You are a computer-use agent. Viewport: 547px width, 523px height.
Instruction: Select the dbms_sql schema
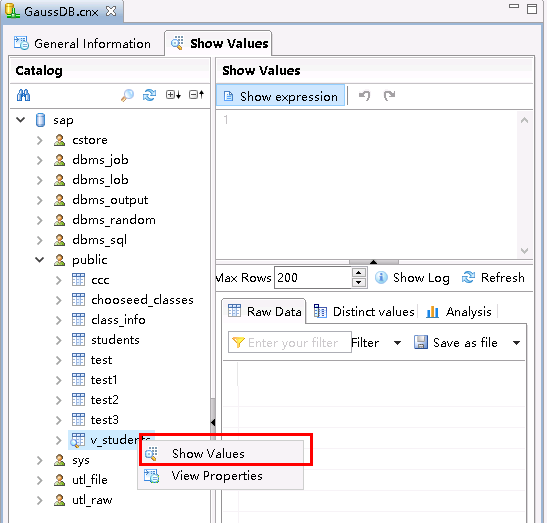99,240
